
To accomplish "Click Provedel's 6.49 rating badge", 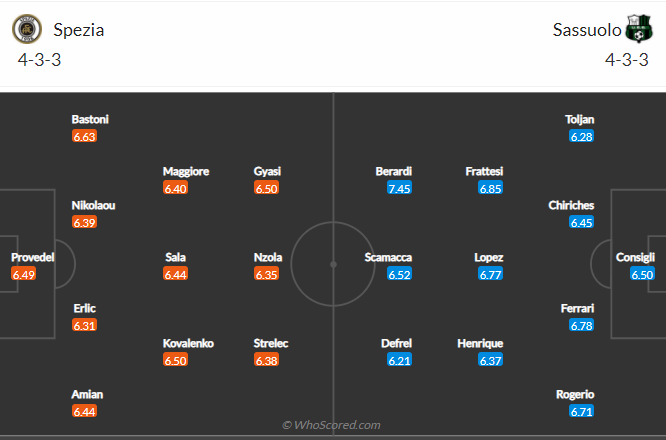I will click(23, 274).
